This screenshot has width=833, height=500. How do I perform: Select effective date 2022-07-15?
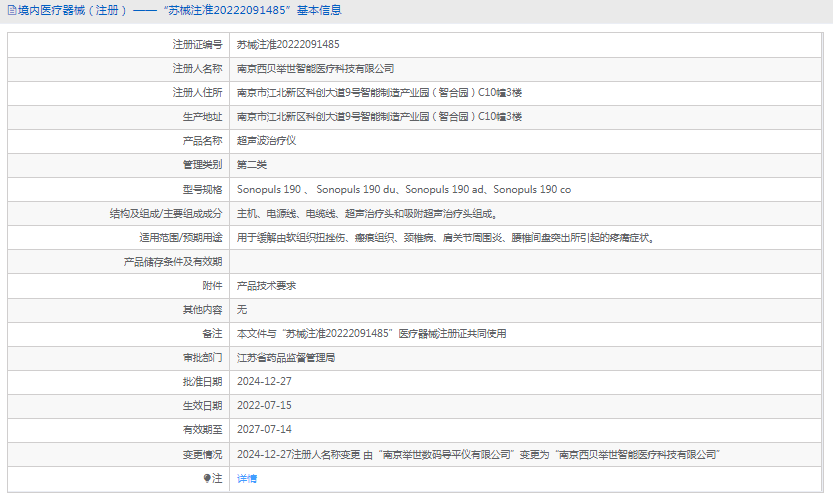point(264,405)
